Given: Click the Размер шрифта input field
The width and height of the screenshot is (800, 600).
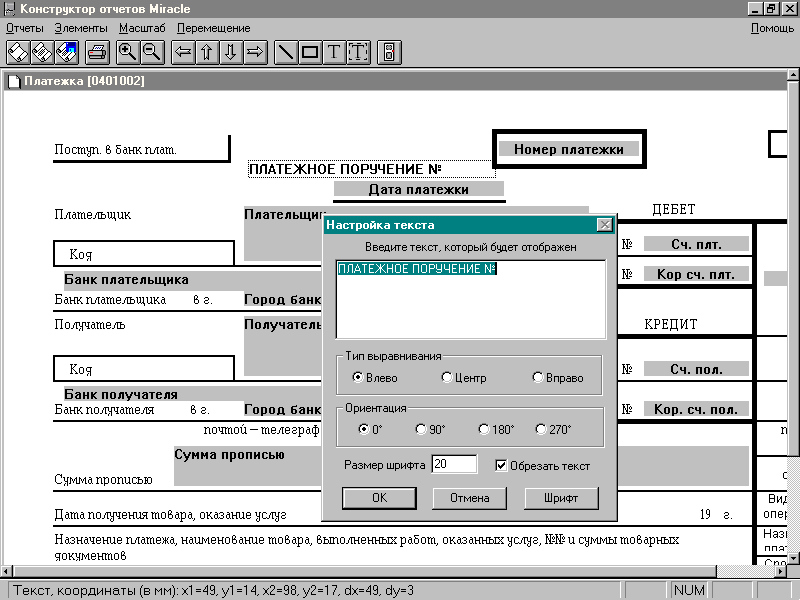Looking at the screenshot, I should tap(454, 465).
